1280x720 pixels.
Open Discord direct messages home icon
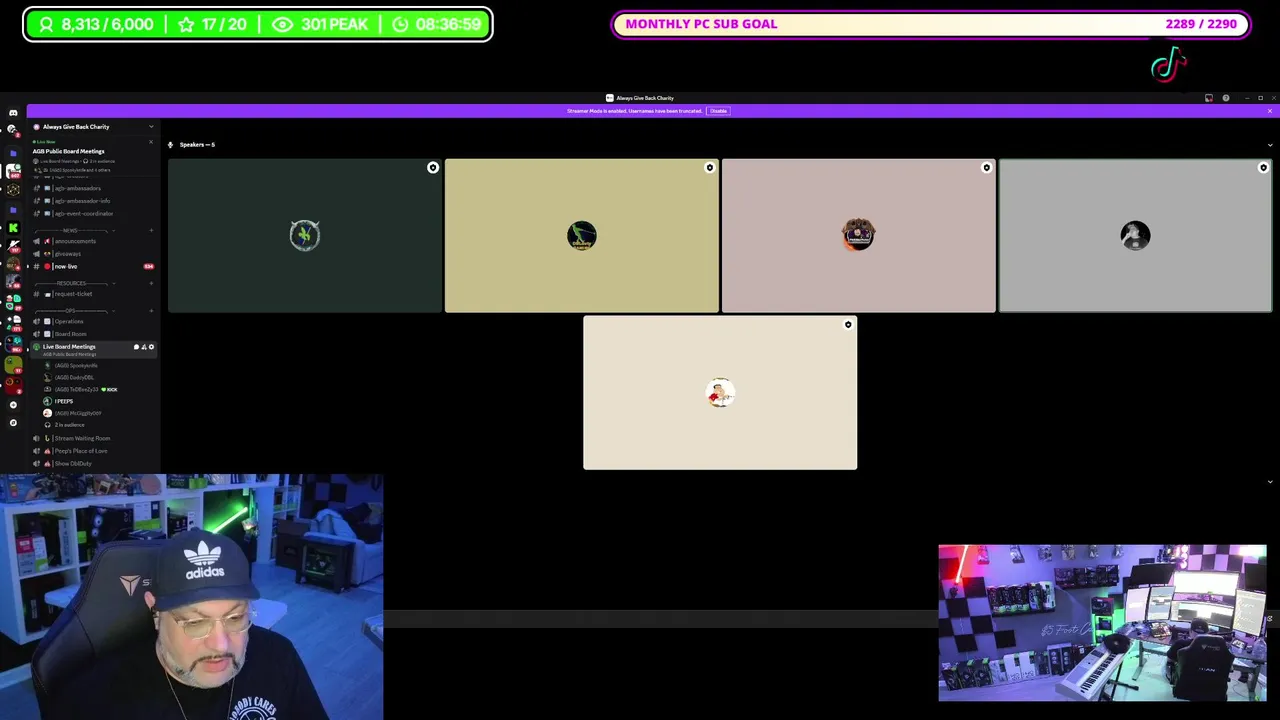(x=13, y=113)
